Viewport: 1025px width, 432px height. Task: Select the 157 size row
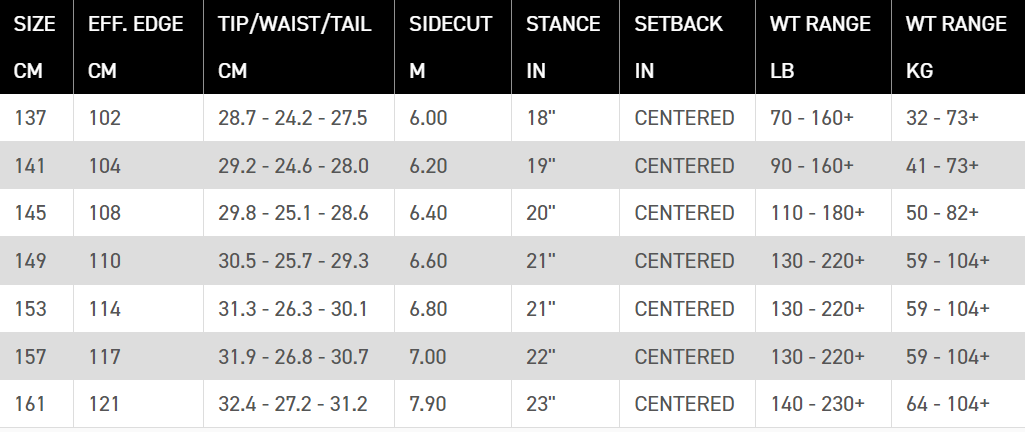[512, 356]
